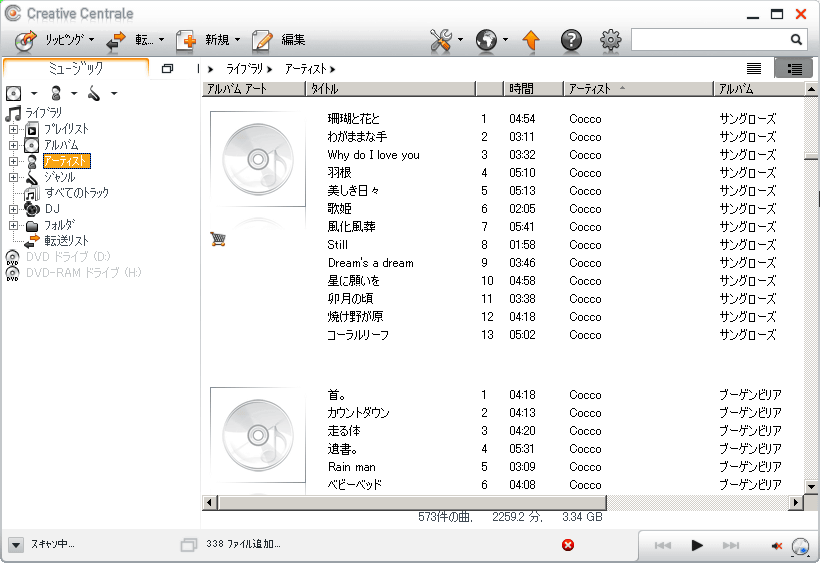Select the ライブラリ root tree item
820x563 pixels.
pyautogui.click(x=43, y=113)
